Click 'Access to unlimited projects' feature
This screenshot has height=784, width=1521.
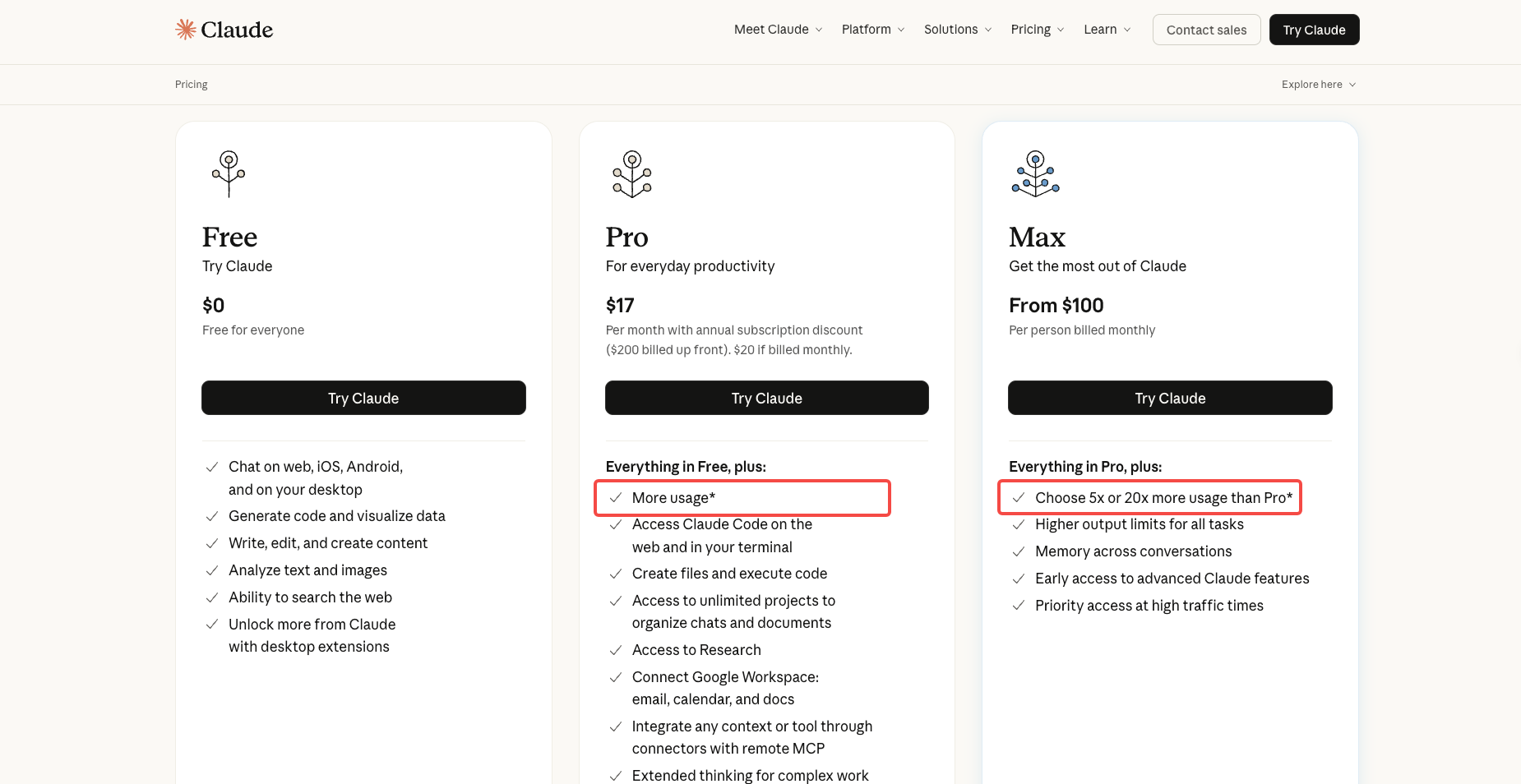[733, 612]
